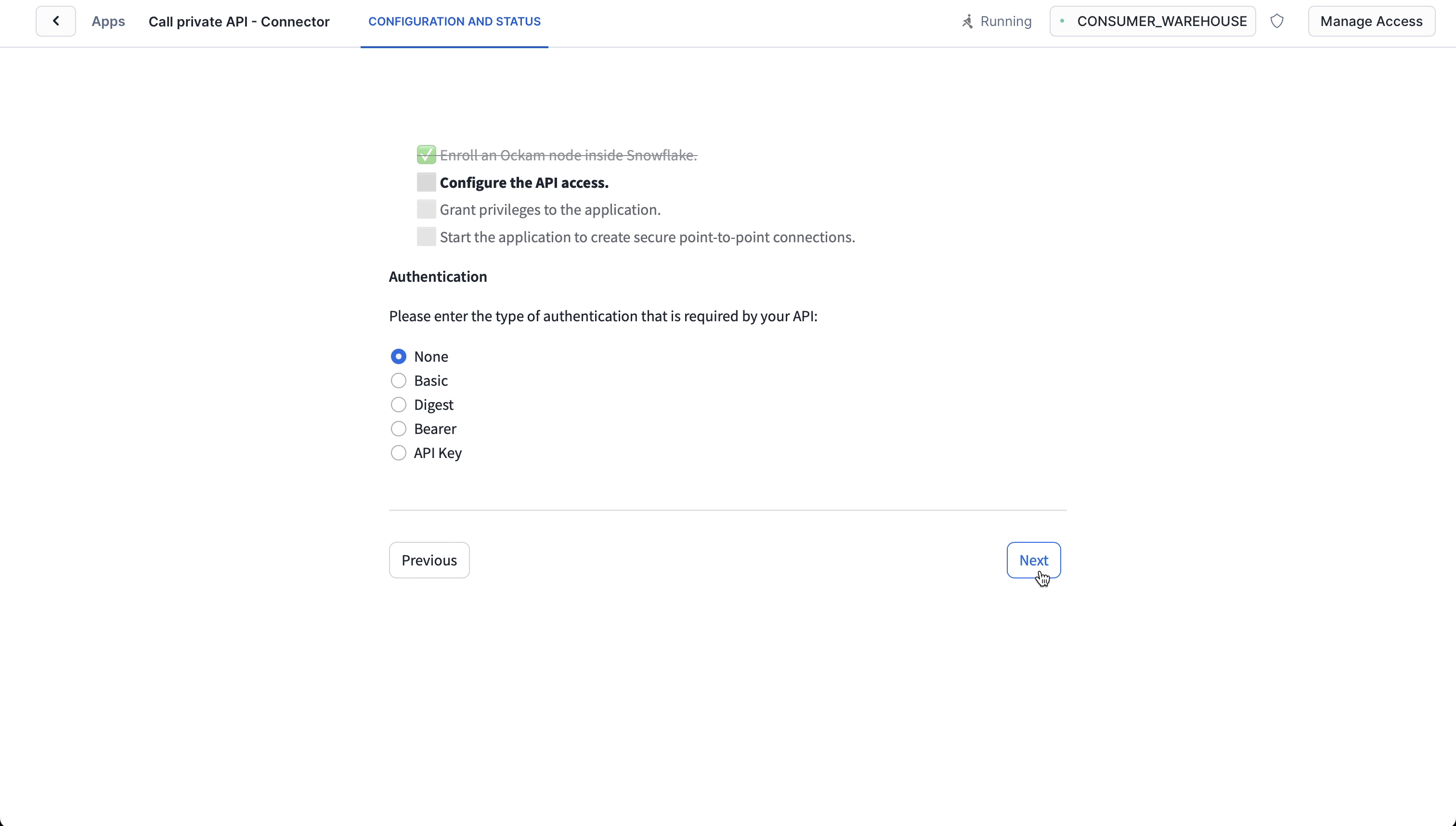Click the Previous button
1456x826 pixels.
tap(429, 559)
